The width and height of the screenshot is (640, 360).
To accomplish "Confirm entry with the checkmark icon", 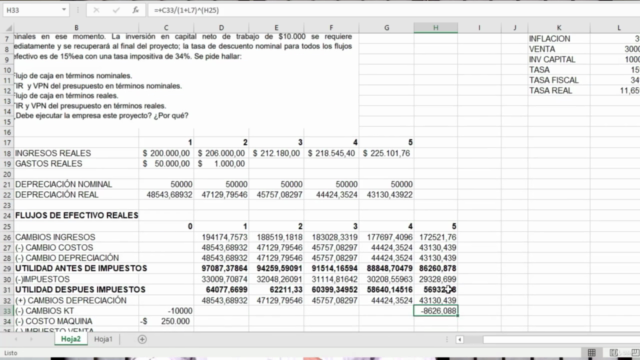I will [116, 10].
